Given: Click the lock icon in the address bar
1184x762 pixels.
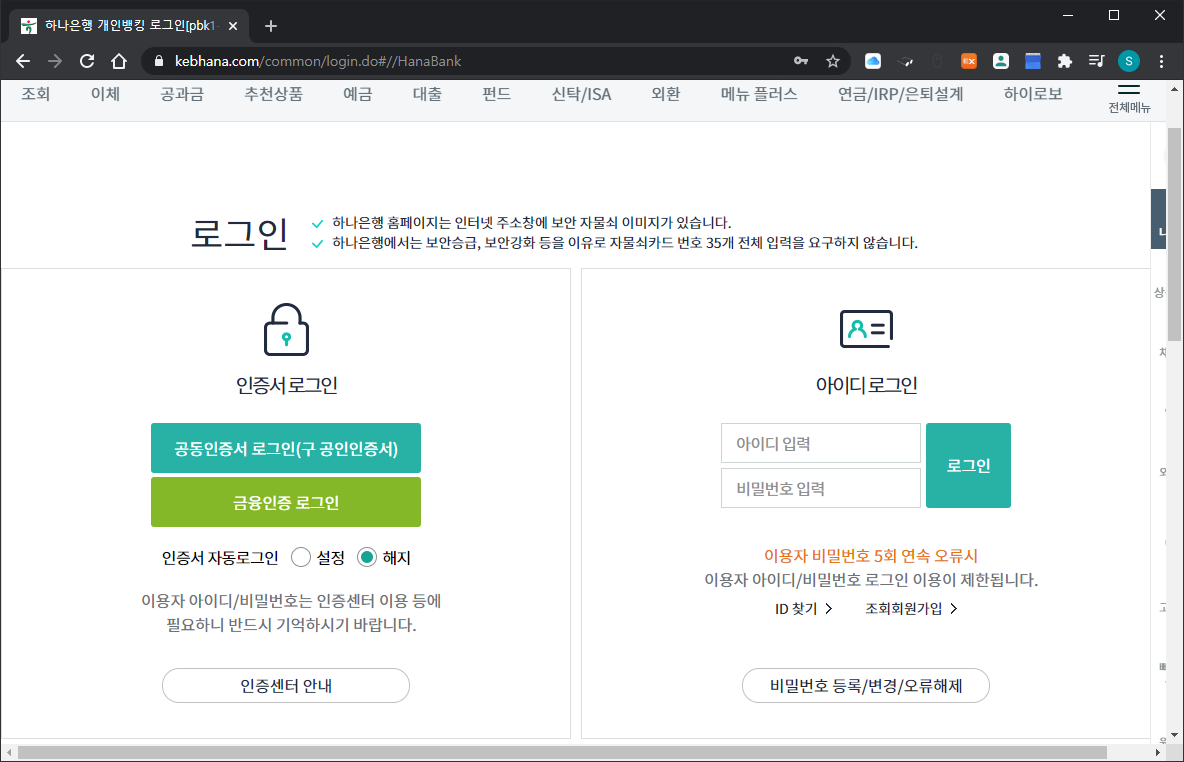Looking at the screenshot, I should coord(159,61).
